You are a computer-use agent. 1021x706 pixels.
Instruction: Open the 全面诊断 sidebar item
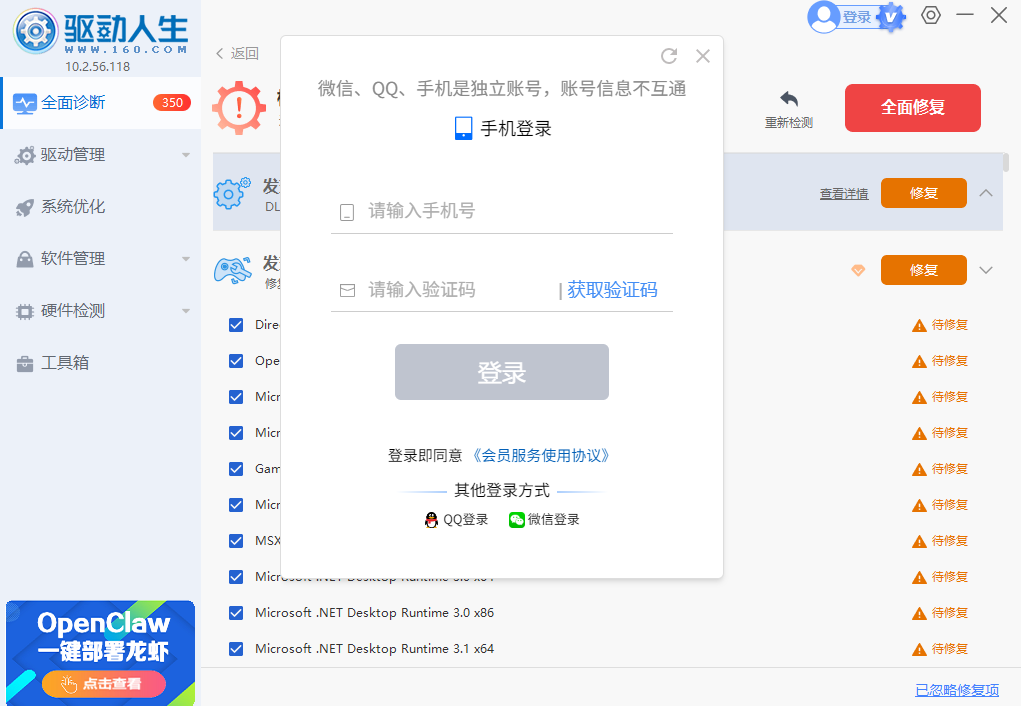[x=101, y=103]
